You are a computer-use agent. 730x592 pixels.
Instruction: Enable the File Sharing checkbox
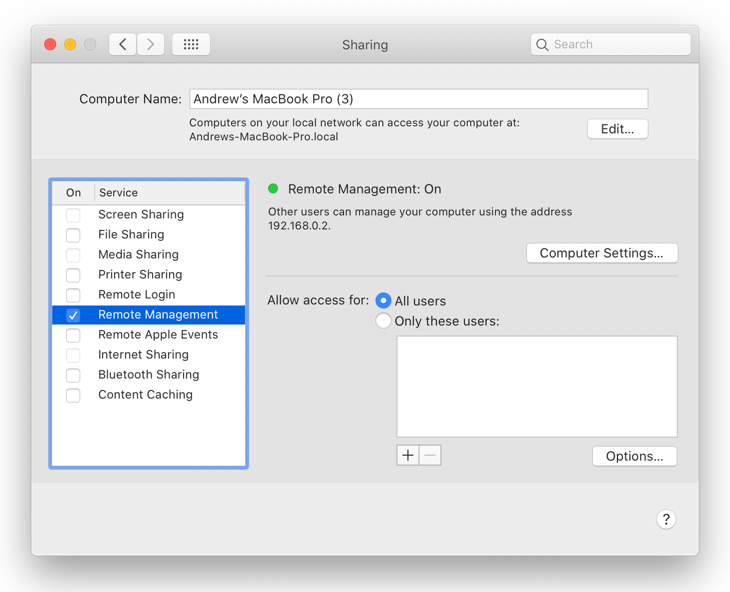click(73, 235)
